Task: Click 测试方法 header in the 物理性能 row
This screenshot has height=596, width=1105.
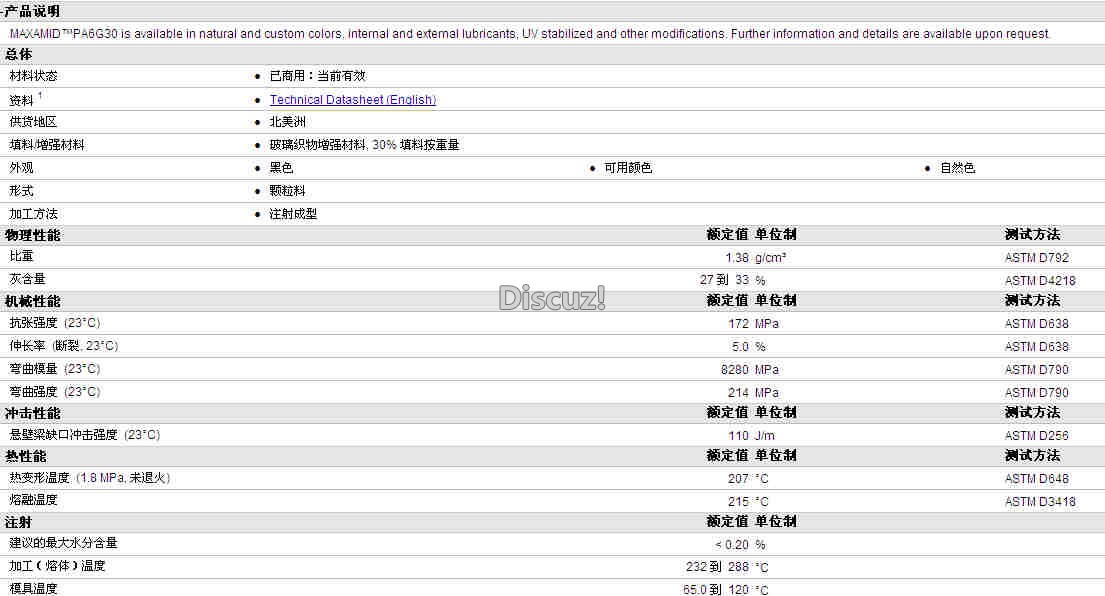Action: (x=1032, y=234)
